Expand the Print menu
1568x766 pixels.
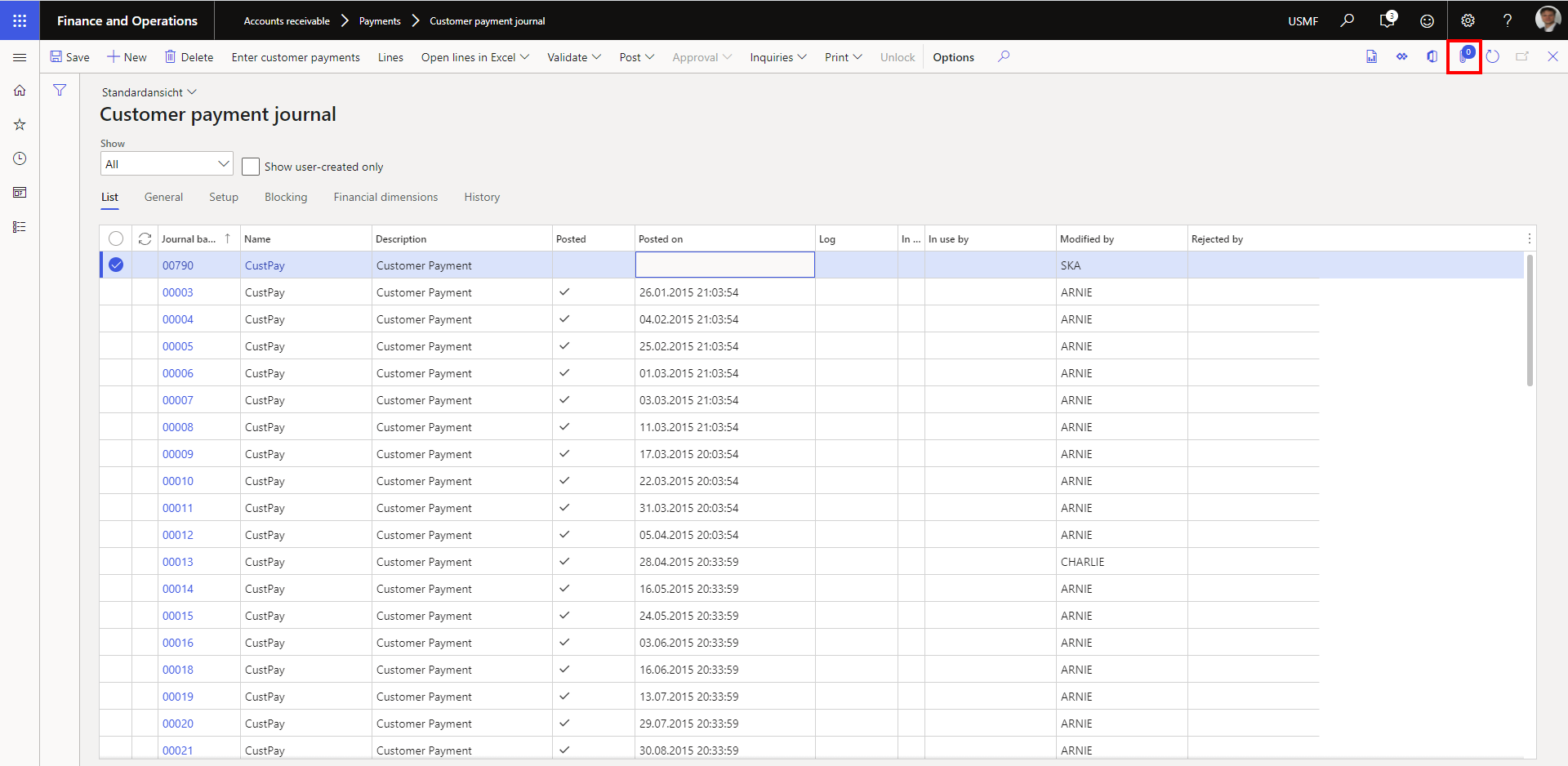click(x=843, y=57)
